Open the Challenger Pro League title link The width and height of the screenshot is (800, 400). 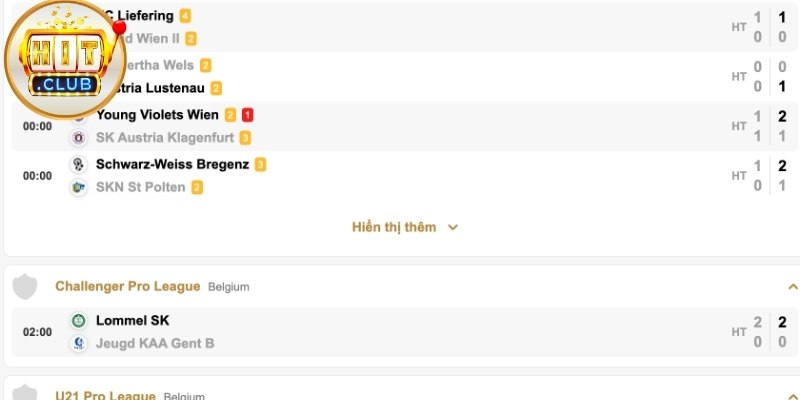(x=128, y=287)
